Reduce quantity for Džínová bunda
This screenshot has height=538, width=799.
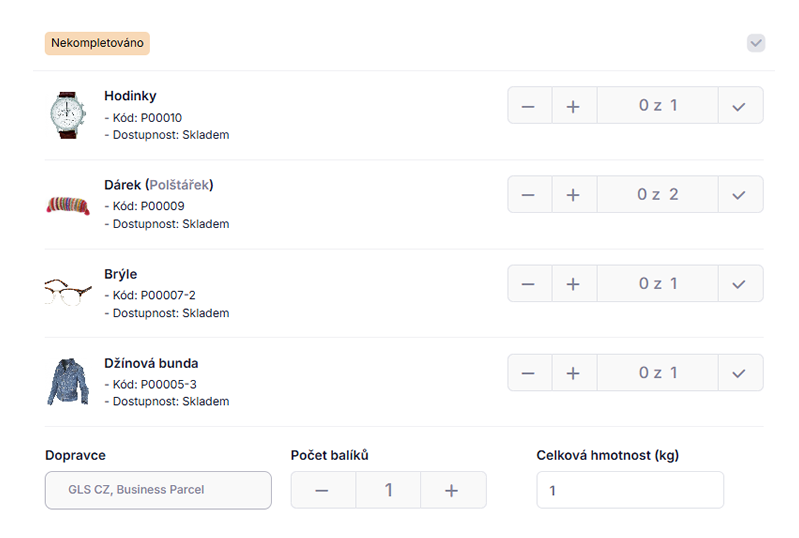point(529,373)
